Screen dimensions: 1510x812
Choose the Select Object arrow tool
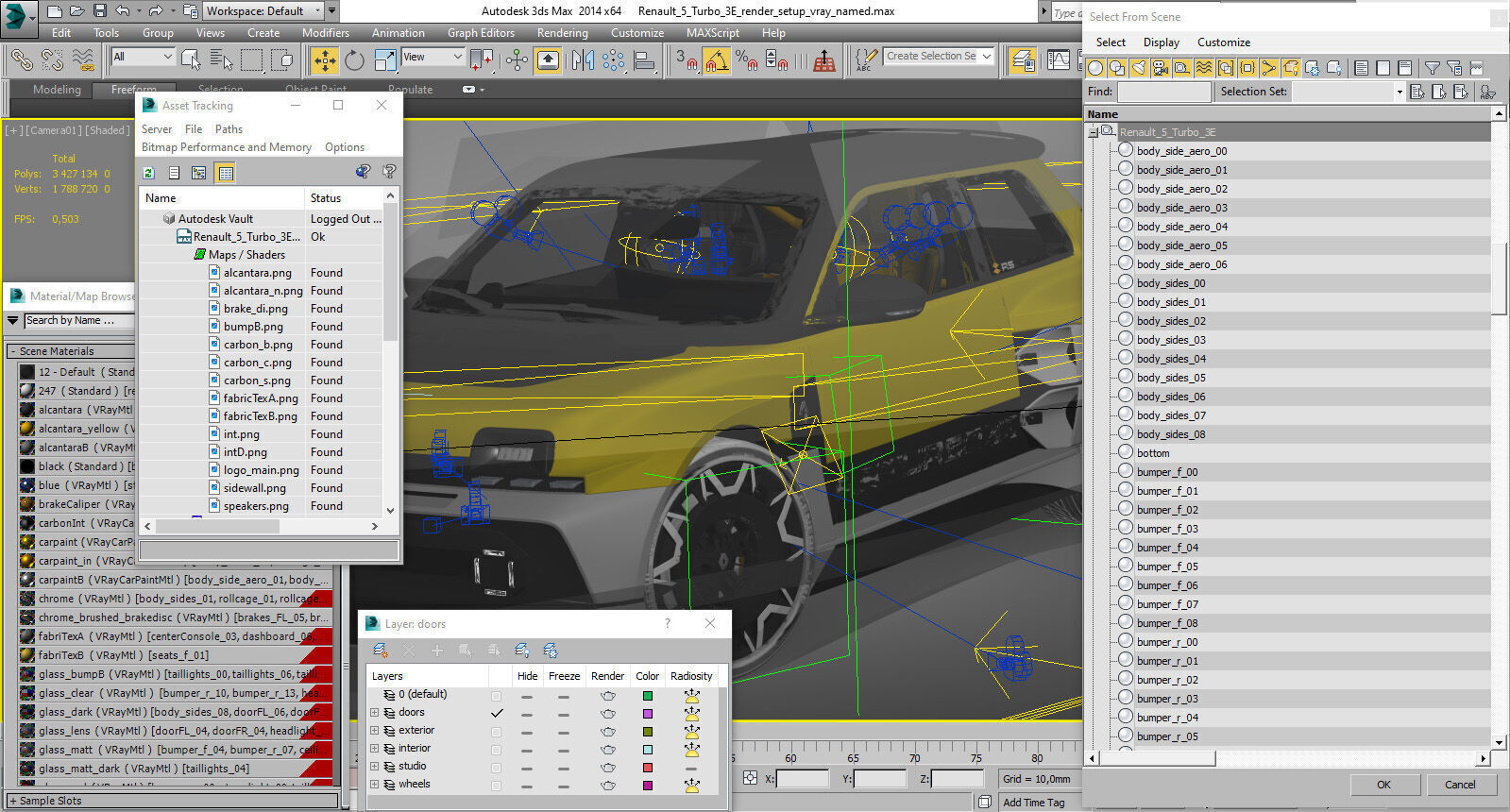[x=190, y=59]
